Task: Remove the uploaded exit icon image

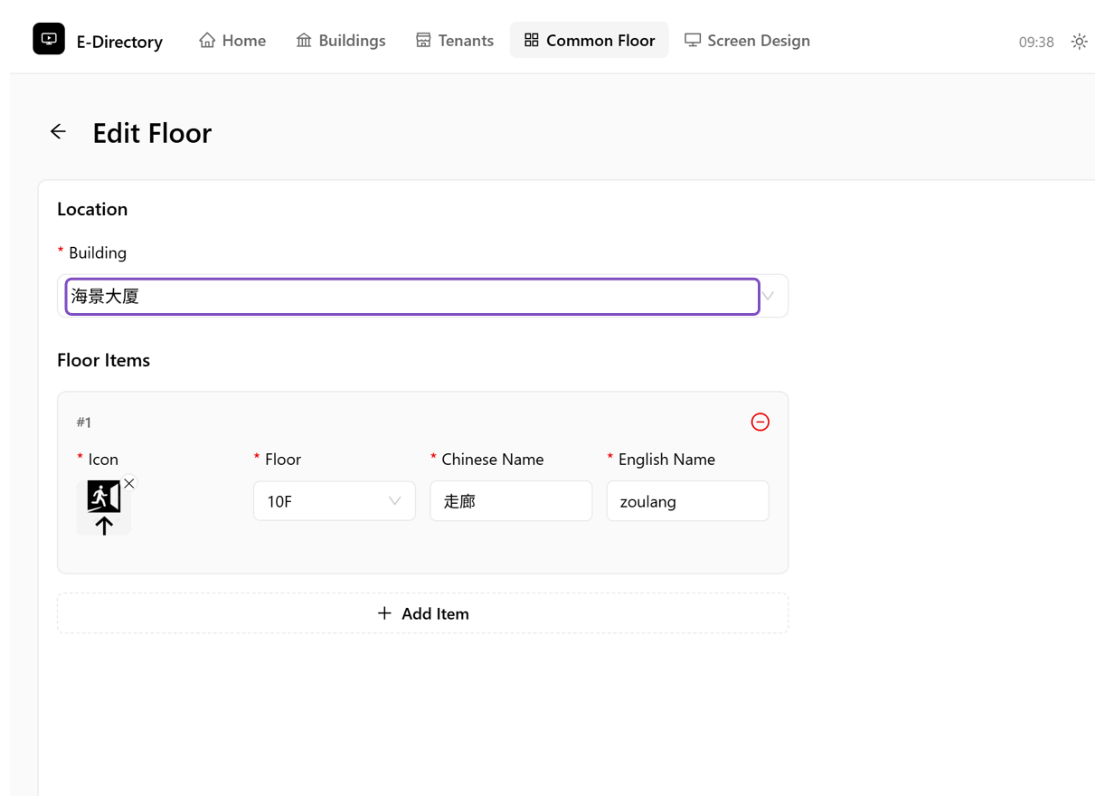Action: pyautogui.click(x=129, y=483)
